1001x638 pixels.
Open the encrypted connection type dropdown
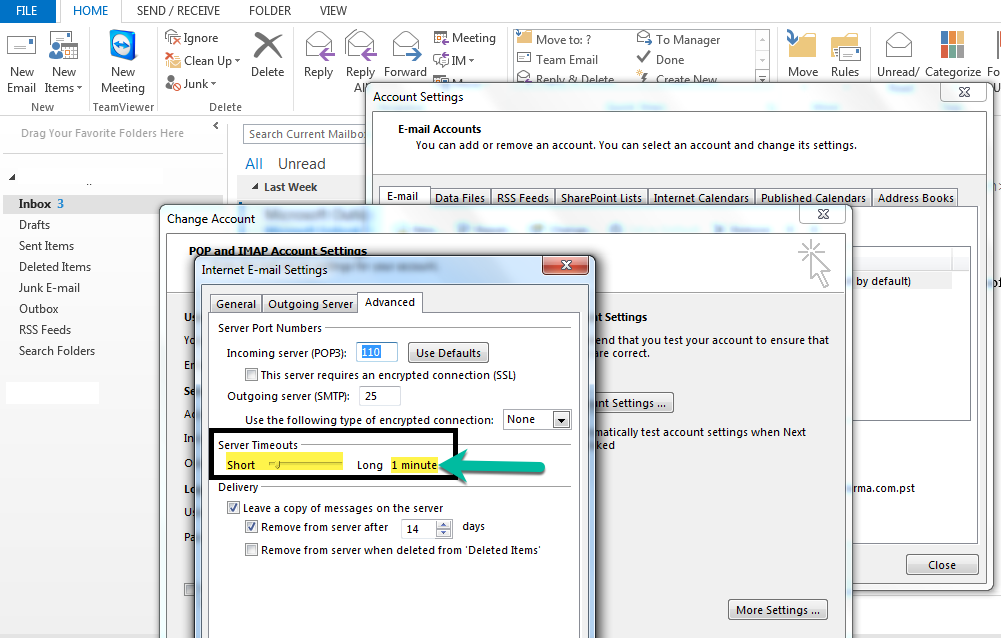561,420
